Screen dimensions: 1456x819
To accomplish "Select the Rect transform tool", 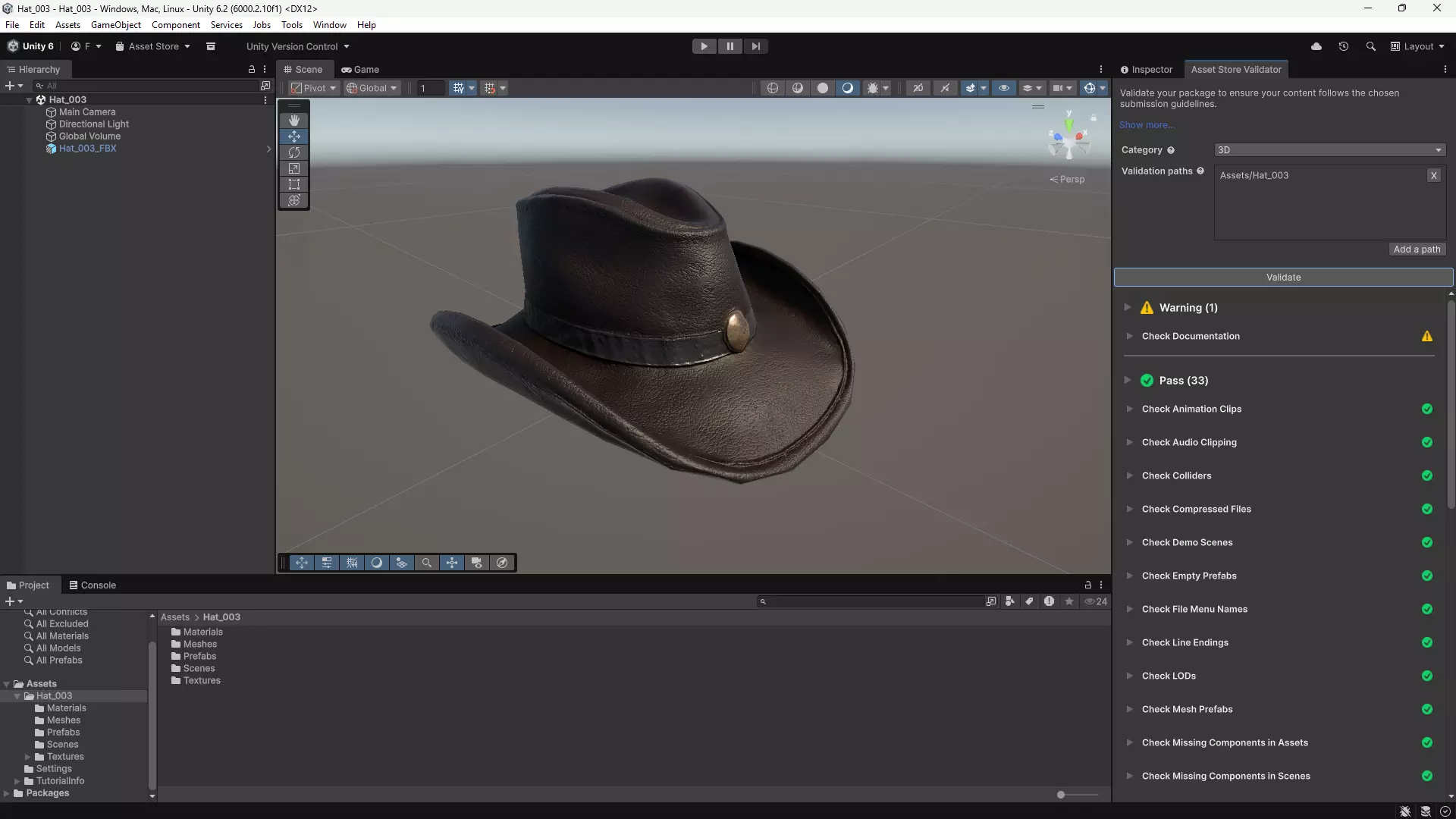I will tap(294, 184).
